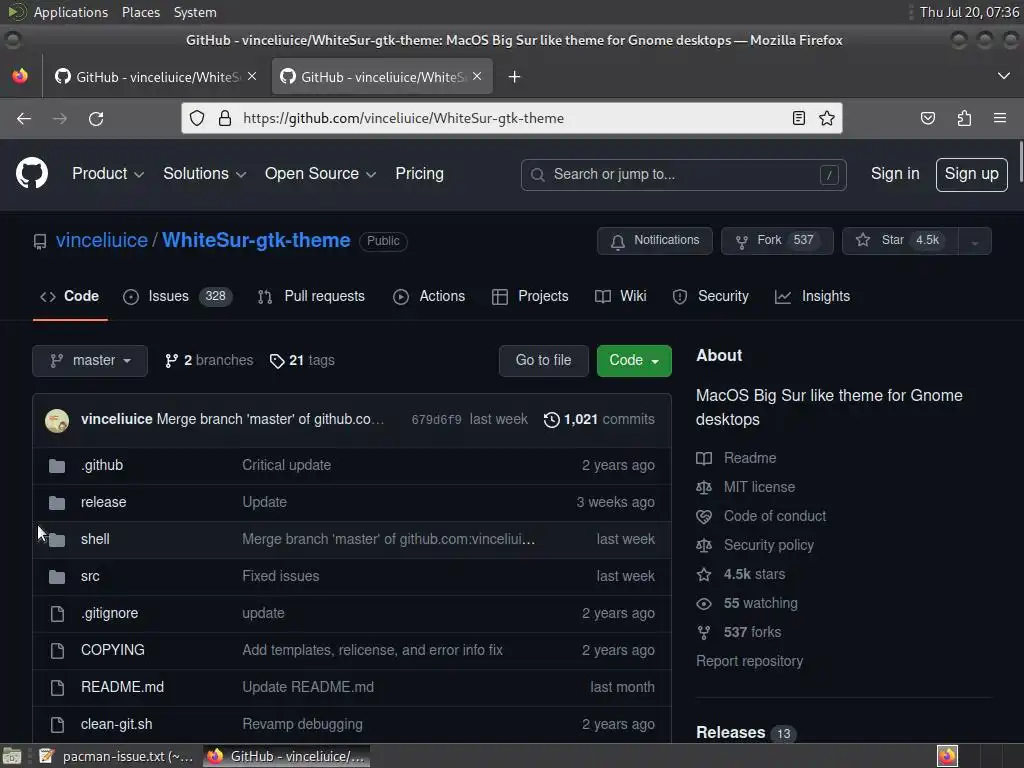Switch to the Code tab
Viewport: 1024px width, 768px height.
point(70,296)
